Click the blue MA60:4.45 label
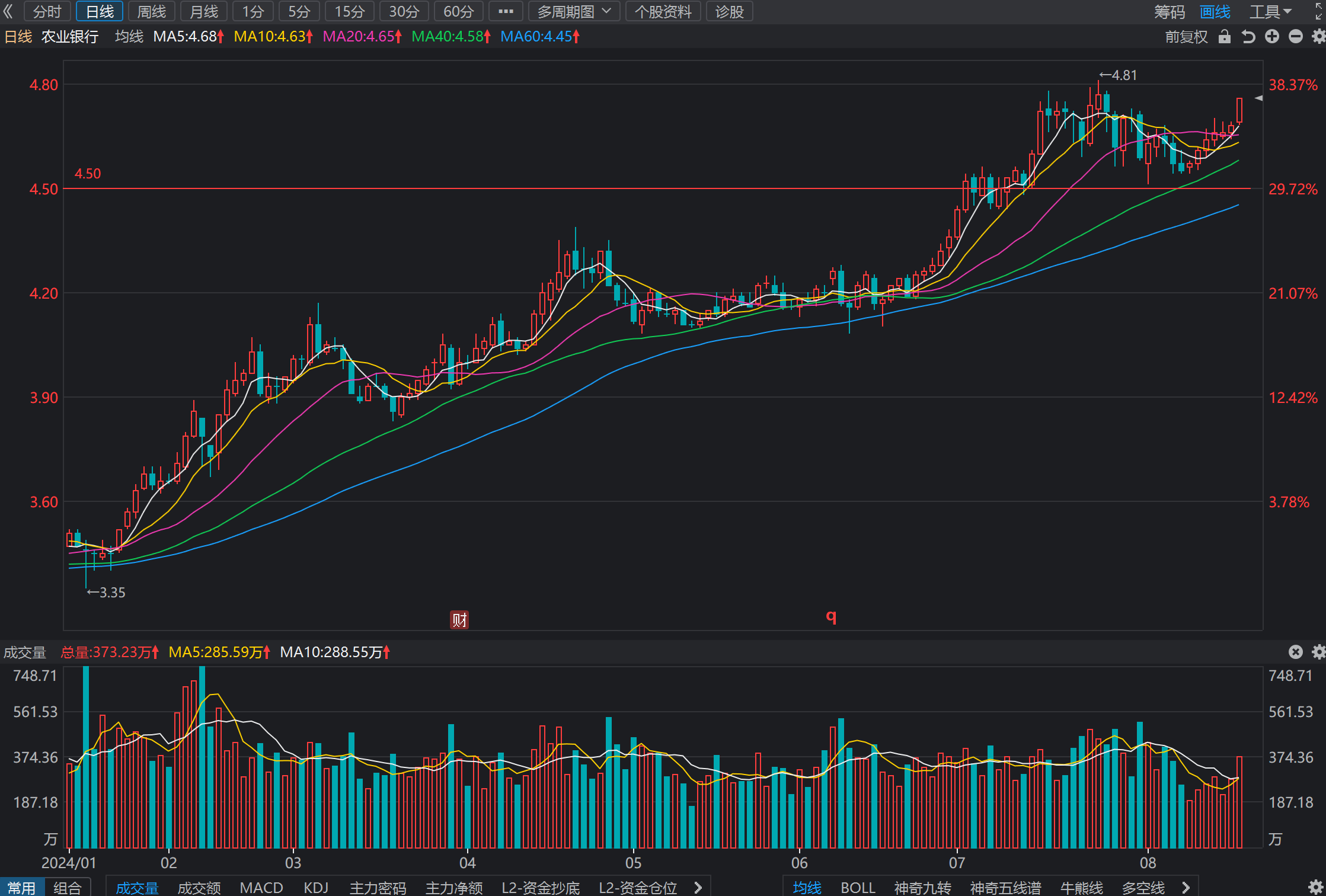 point(540,37)
